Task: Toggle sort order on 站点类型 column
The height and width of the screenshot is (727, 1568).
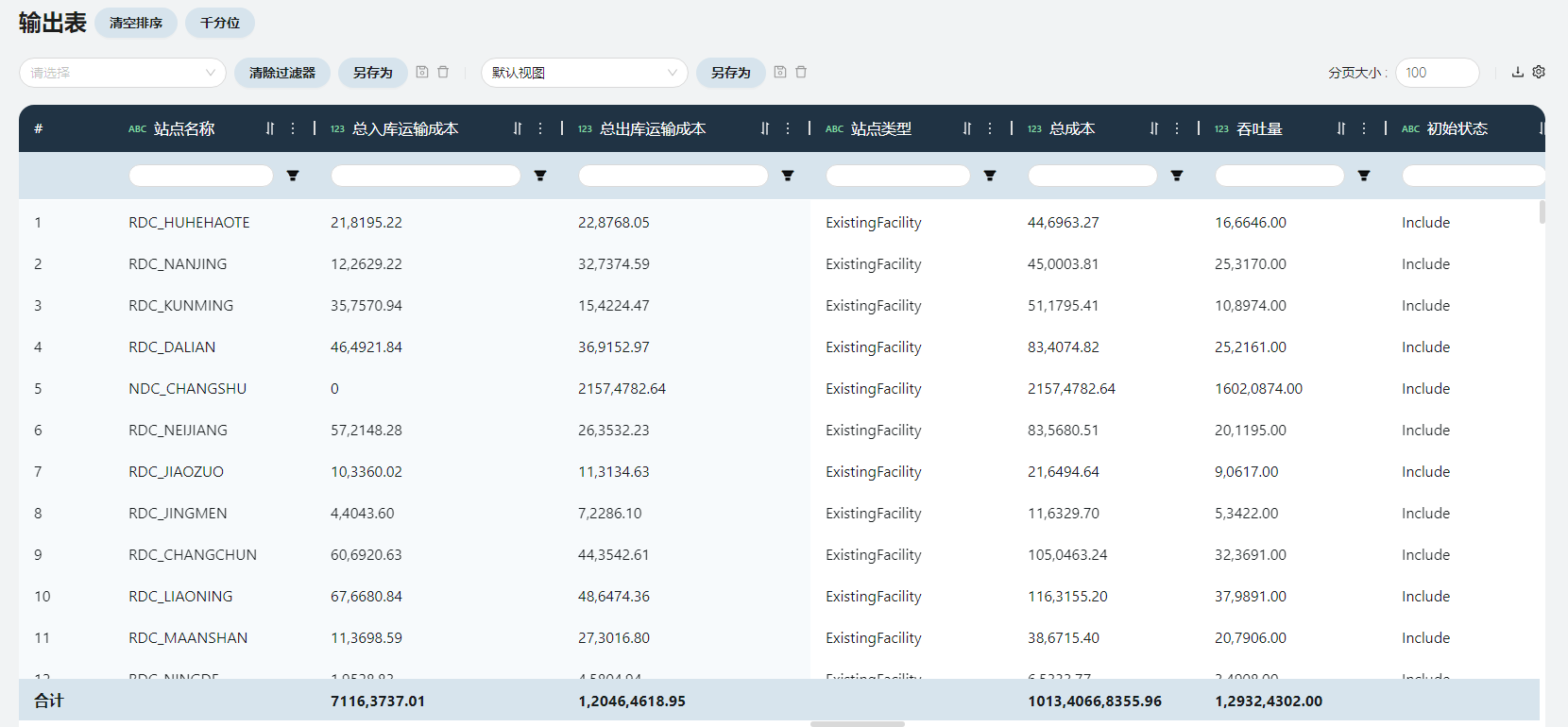Action: point(967,128)
